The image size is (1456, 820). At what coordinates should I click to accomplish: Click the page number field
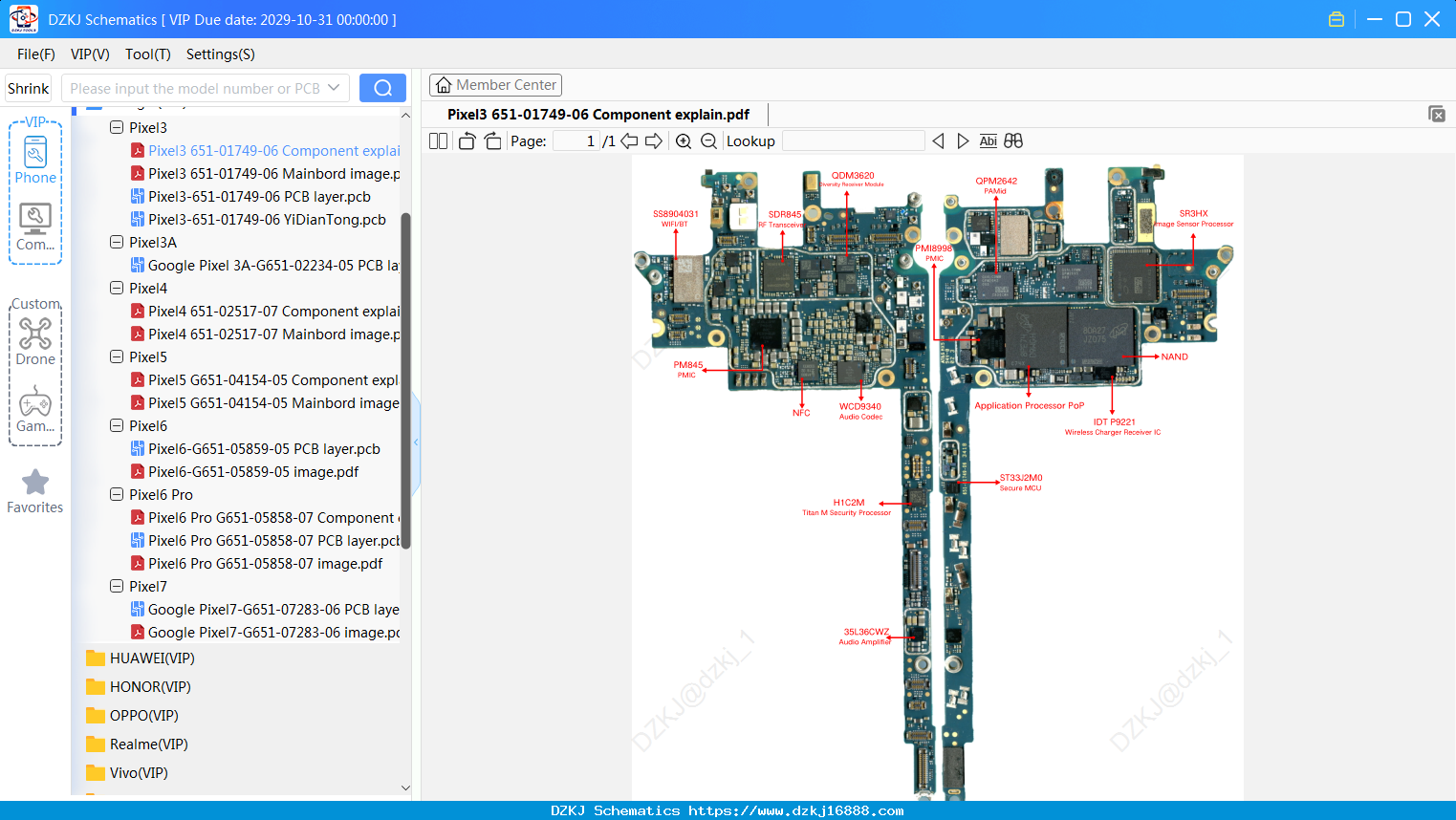pyautogui.click(x=576, y=141)
